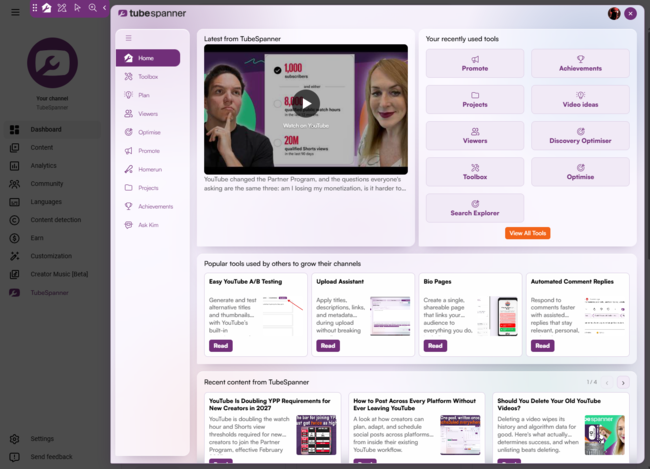This screenshot has height=469, width=650.
Task: Click the channel avatar in Studio sidebar
Action: pos(52,63)
